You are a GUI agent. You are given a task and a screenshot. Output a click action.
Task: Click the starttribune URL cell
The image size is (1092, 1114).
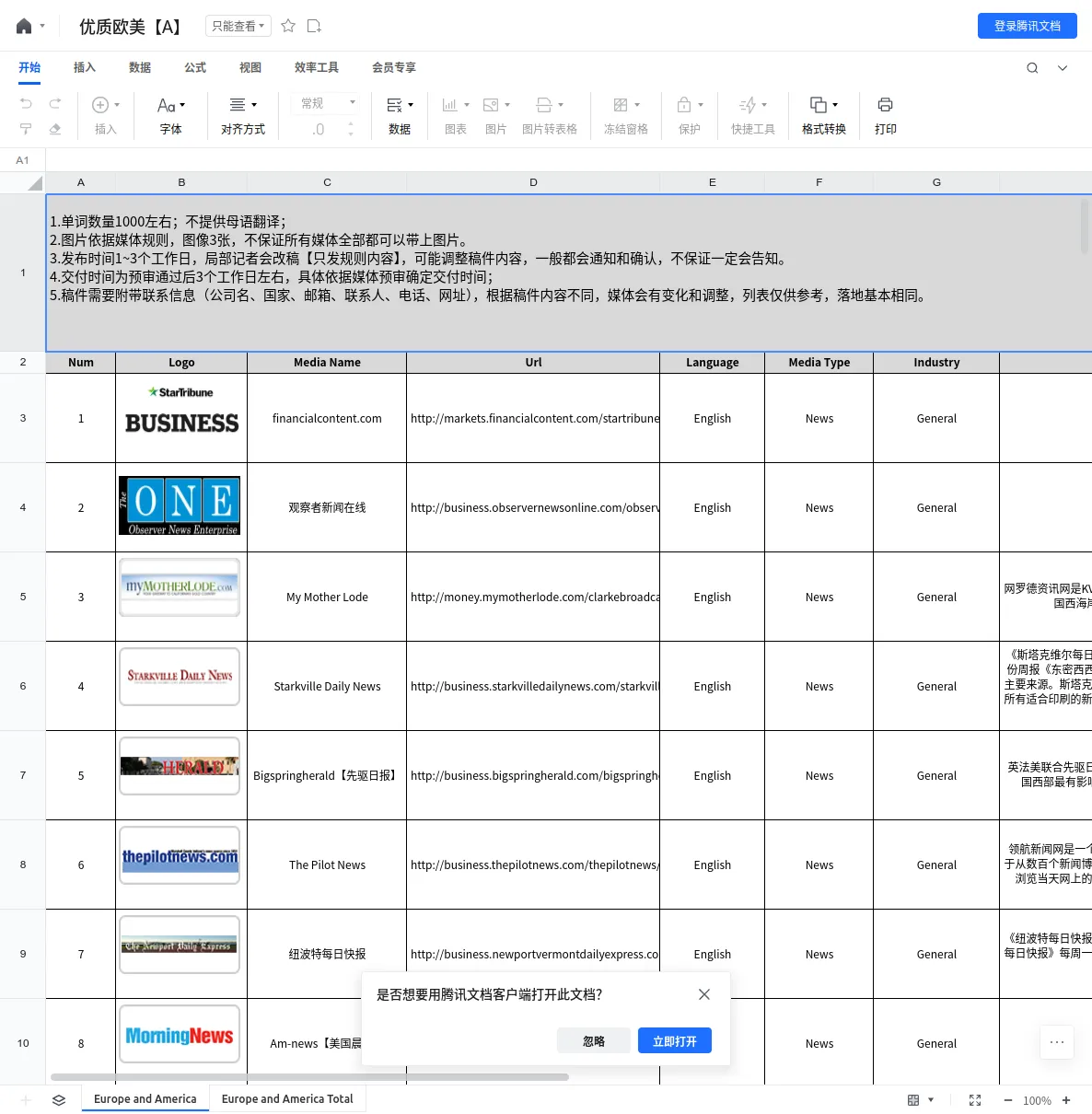point(533,418)
